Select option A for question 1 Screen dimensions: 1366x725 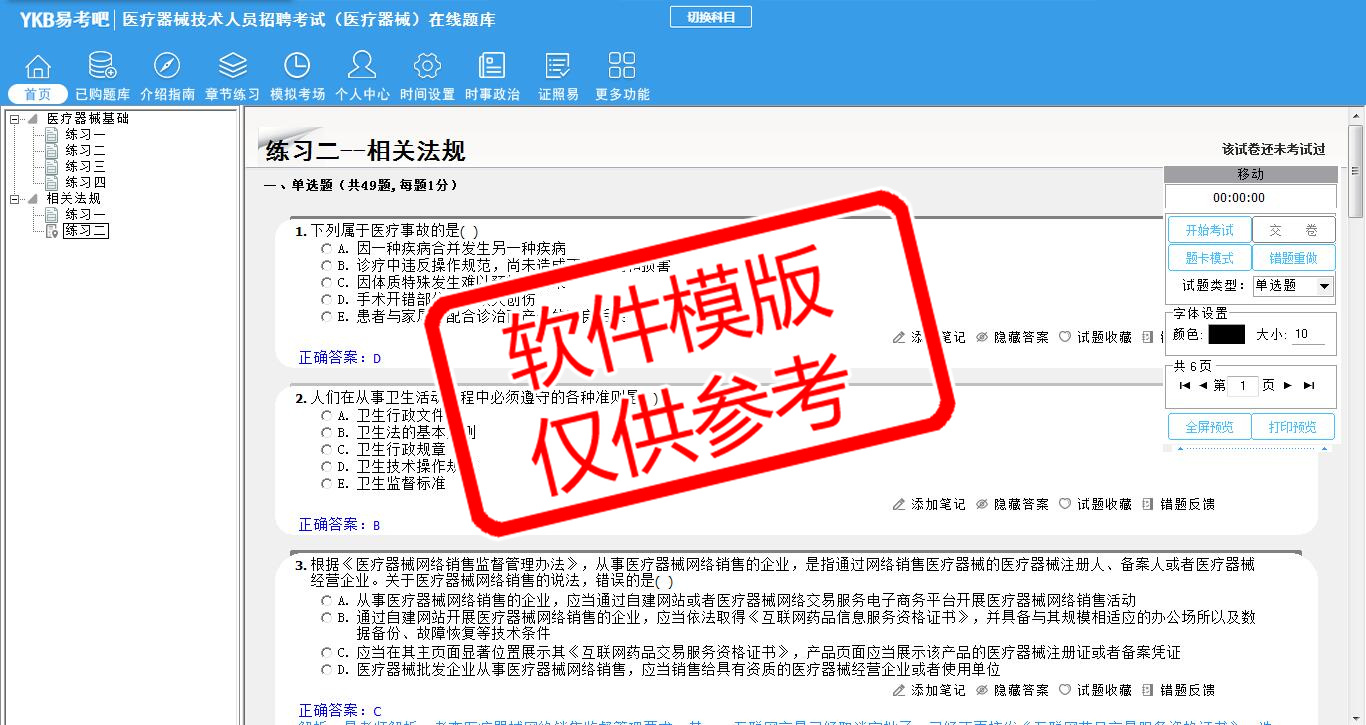click(x=327, y=248)
